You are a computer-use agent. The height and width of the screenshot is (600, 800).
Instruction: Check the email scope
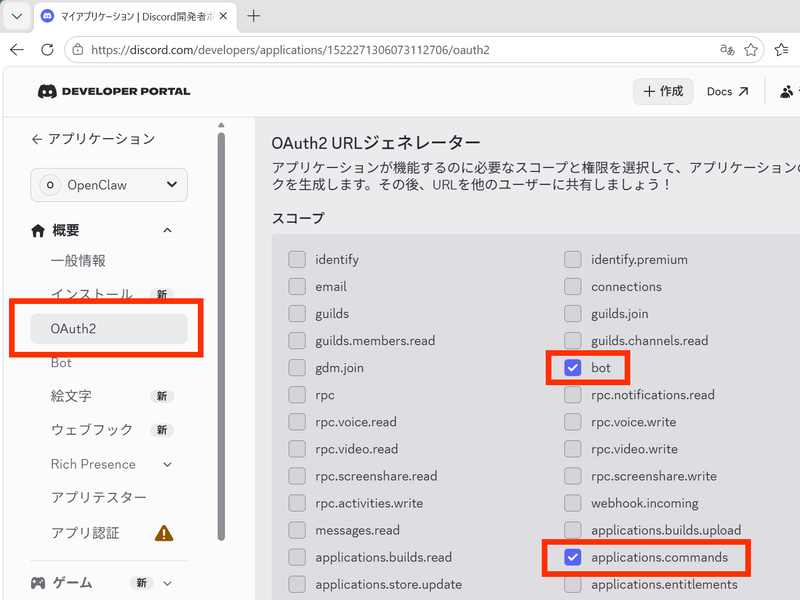click(x=297, y=286)
